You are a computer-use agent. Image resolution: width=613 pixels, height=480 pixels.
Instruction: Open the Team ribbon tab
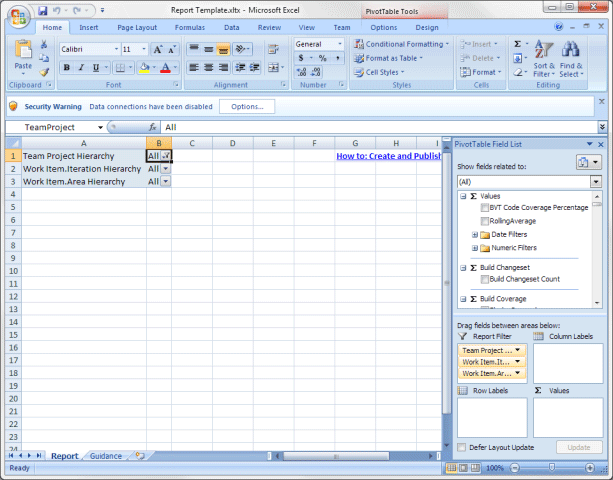click(x=342, y=27)
